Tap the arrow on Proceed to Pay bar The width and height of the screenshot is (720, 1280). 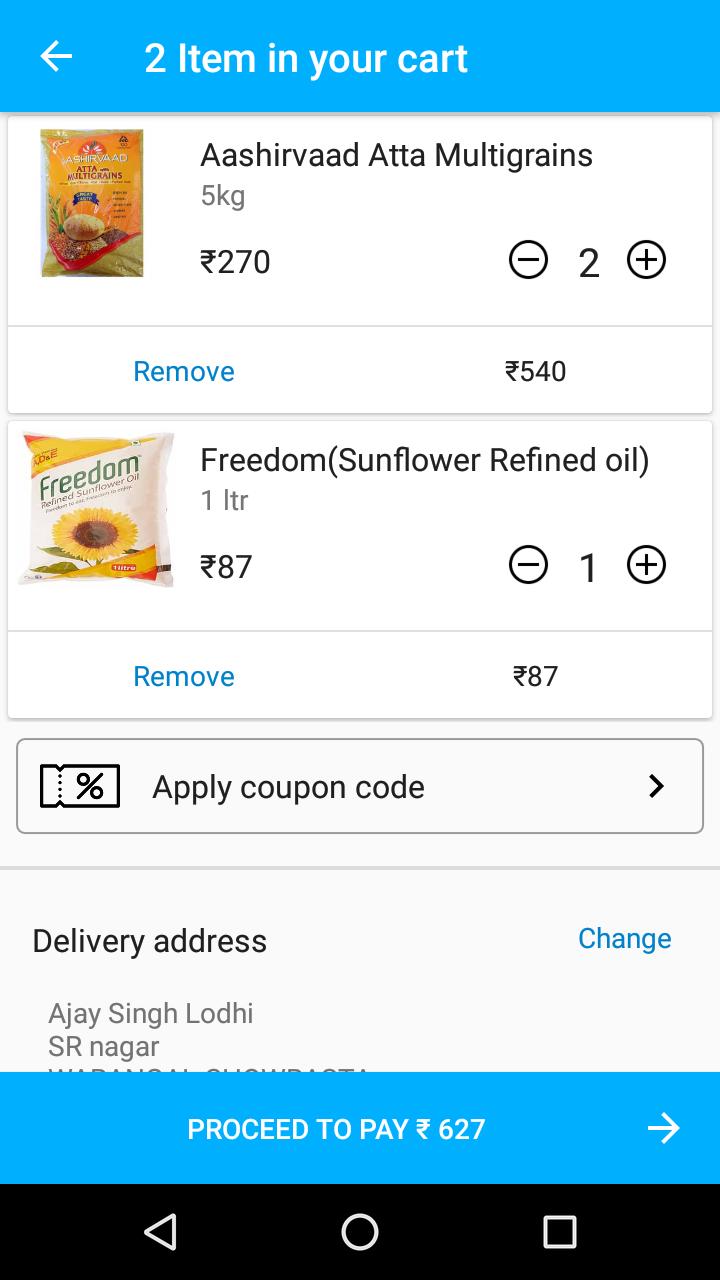pos(663,1129)
